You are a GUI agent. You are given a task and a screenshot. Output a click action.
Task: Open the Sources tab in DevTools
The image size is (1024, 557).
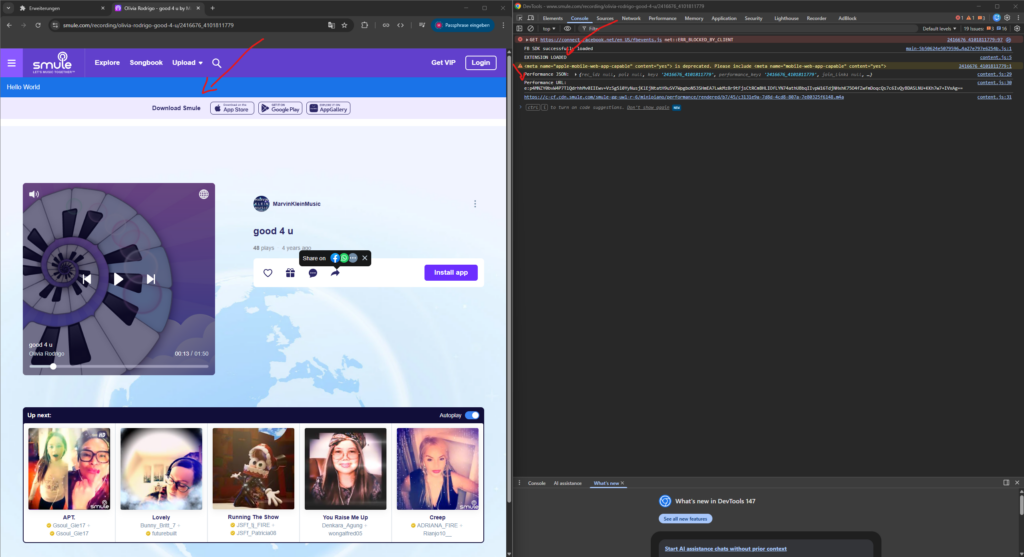[x=605, y=18]
